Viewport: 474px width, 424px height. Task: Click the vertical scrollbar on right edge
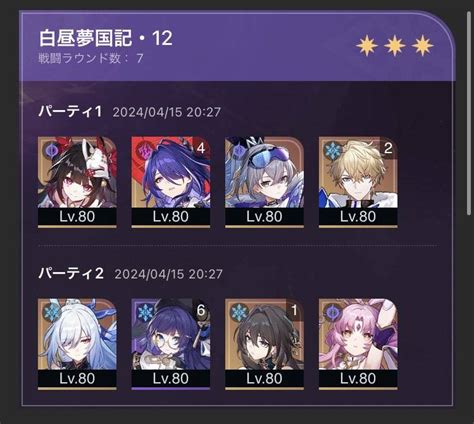point(469,113)
